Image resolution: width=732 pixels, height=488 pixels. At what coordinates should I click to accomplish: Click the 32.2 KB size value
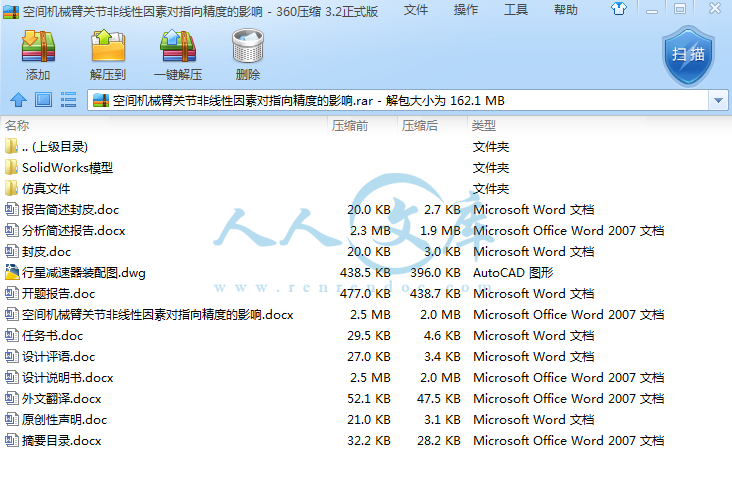tap(369, 441)
